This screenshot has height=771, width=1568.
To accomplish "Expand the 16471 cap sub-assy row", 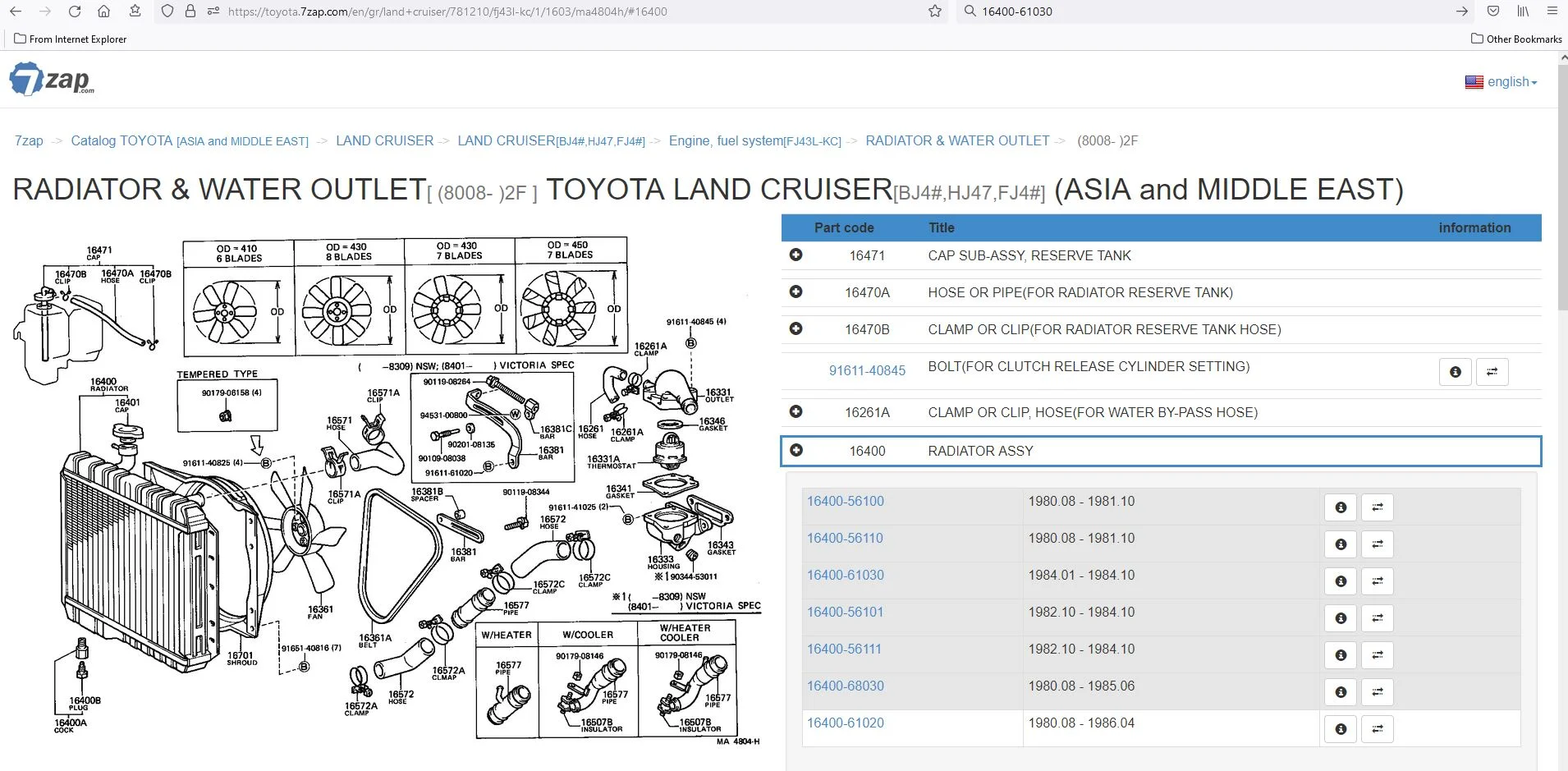I will (795, 255).
